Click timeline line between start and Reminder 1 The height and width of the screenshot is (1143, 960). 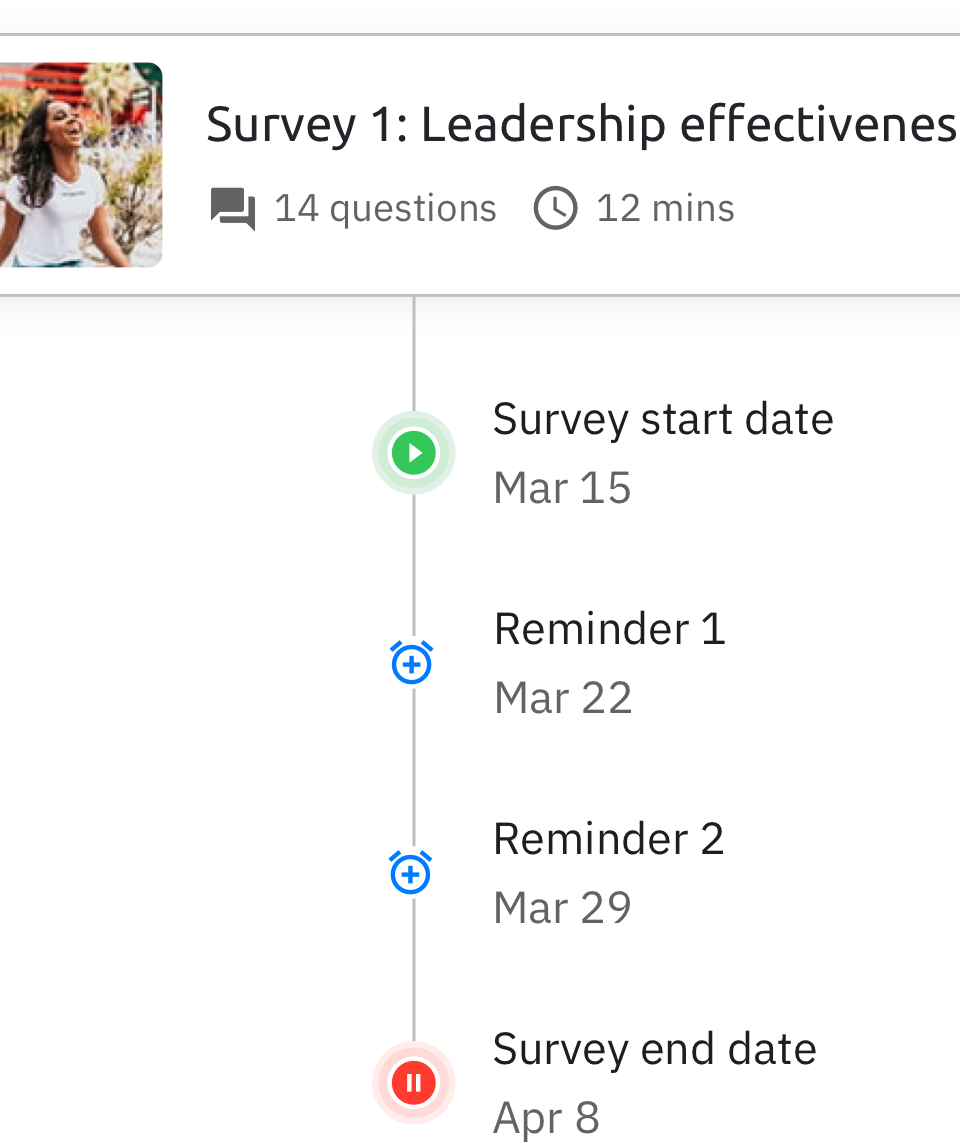[x=413, y=566]
